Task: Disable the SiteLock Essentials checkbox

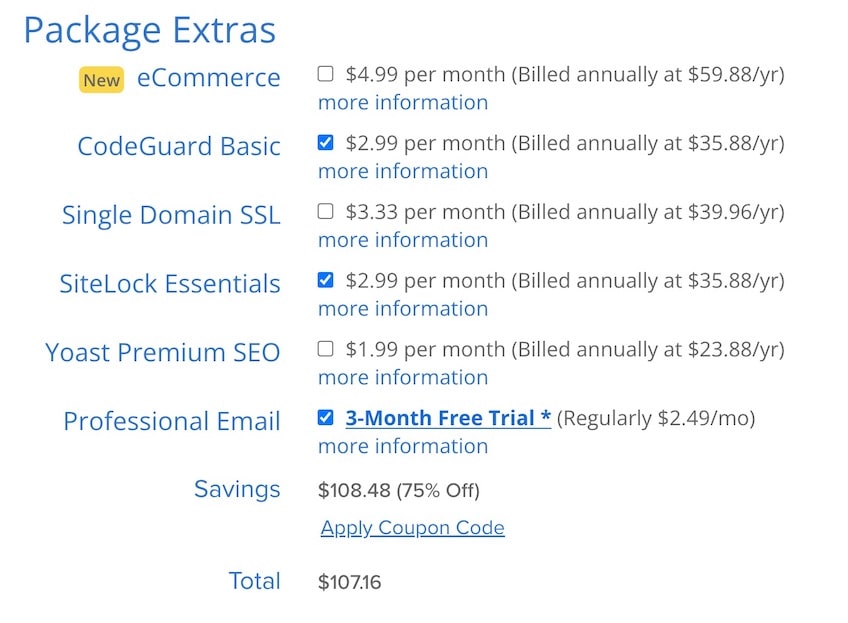Action: [325, 280]
